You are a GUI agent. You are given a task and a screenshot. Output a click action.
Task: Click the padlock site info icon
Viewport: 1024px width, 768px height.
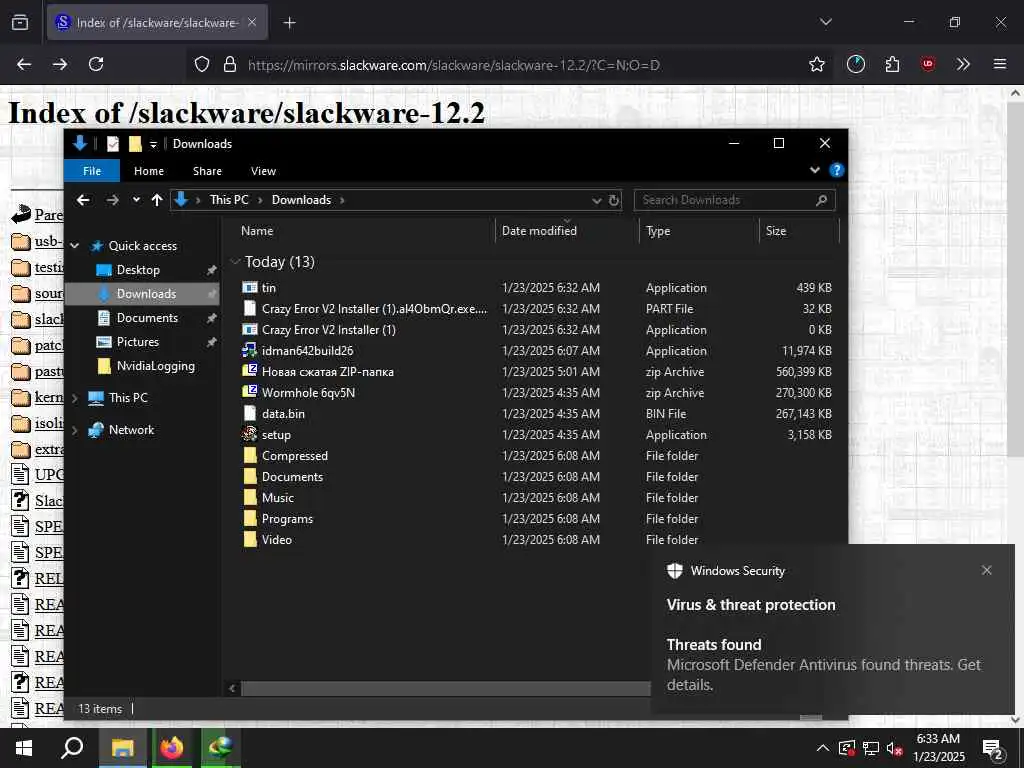click(229, 65)
